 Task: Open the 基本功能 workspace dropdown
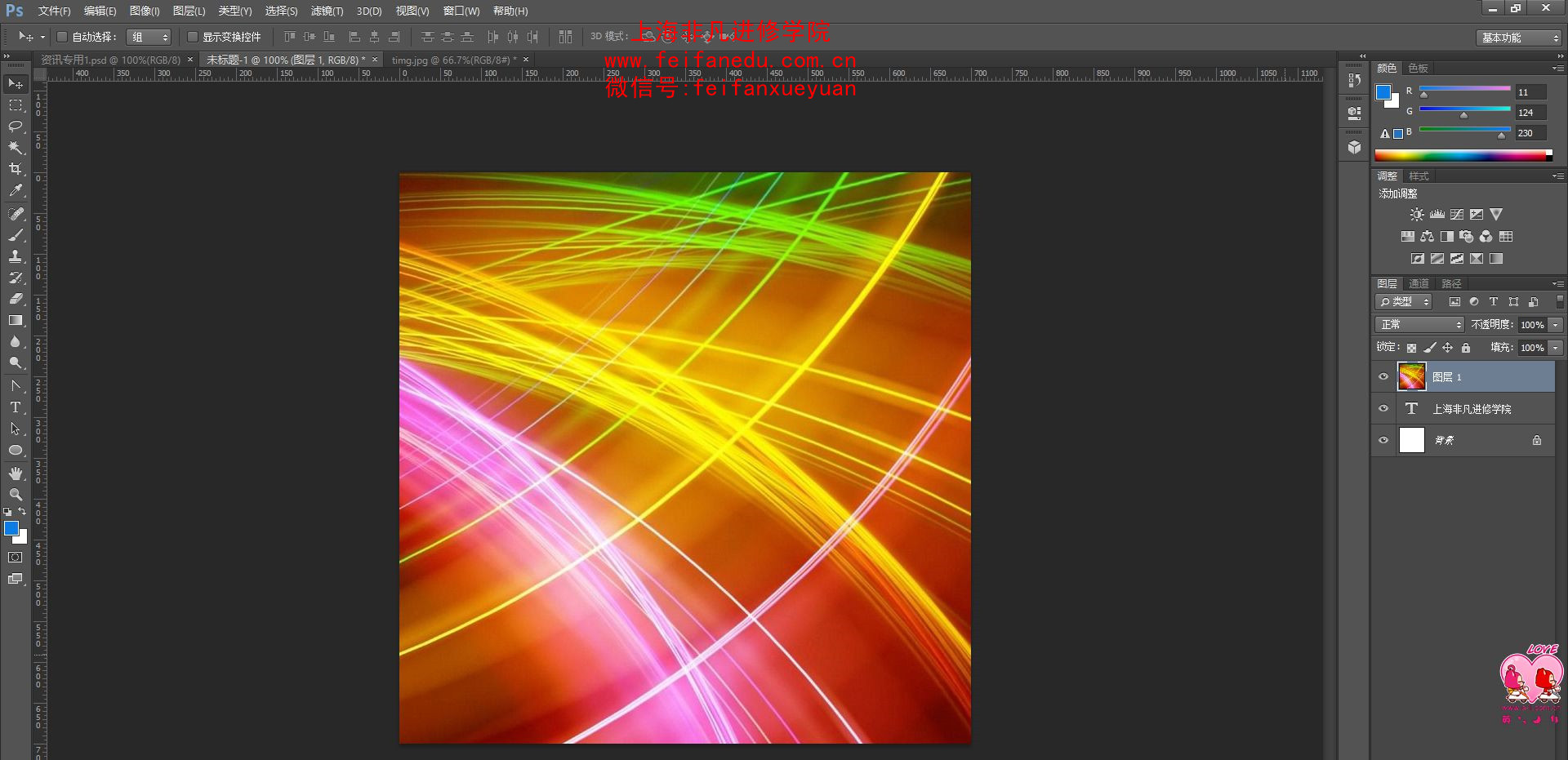pos(1519,38)
